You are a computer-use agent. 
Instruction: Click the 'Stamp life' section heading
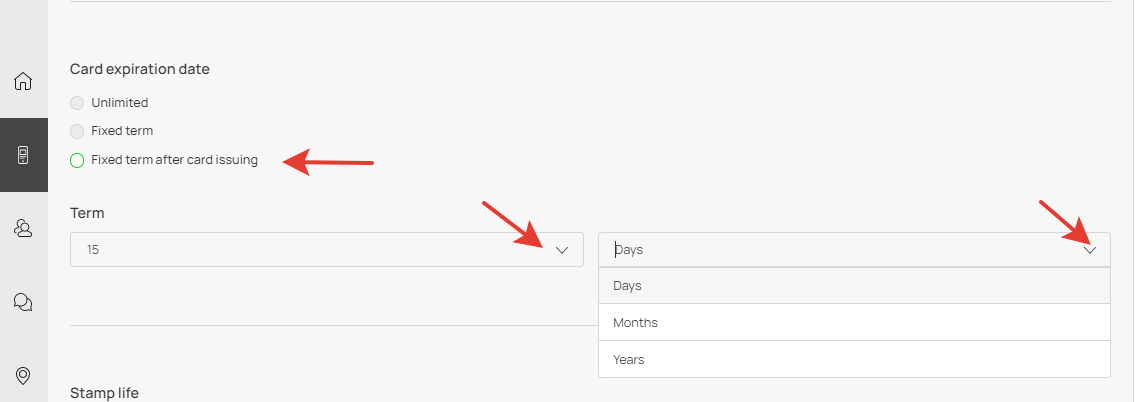104,393
